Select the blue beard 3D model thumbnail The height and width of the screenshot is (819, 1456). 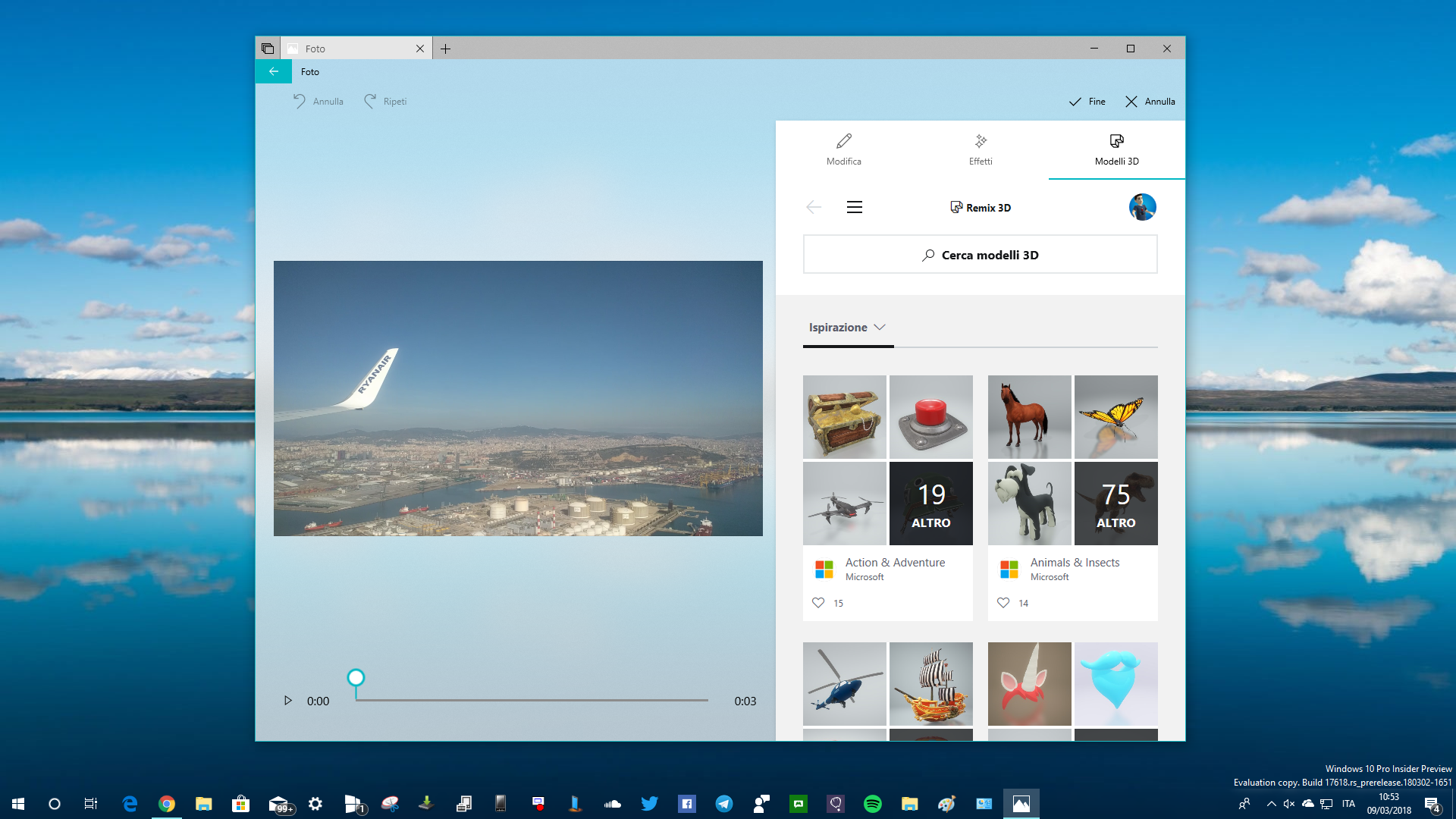pyautogui.click(x=1116, y=684)
